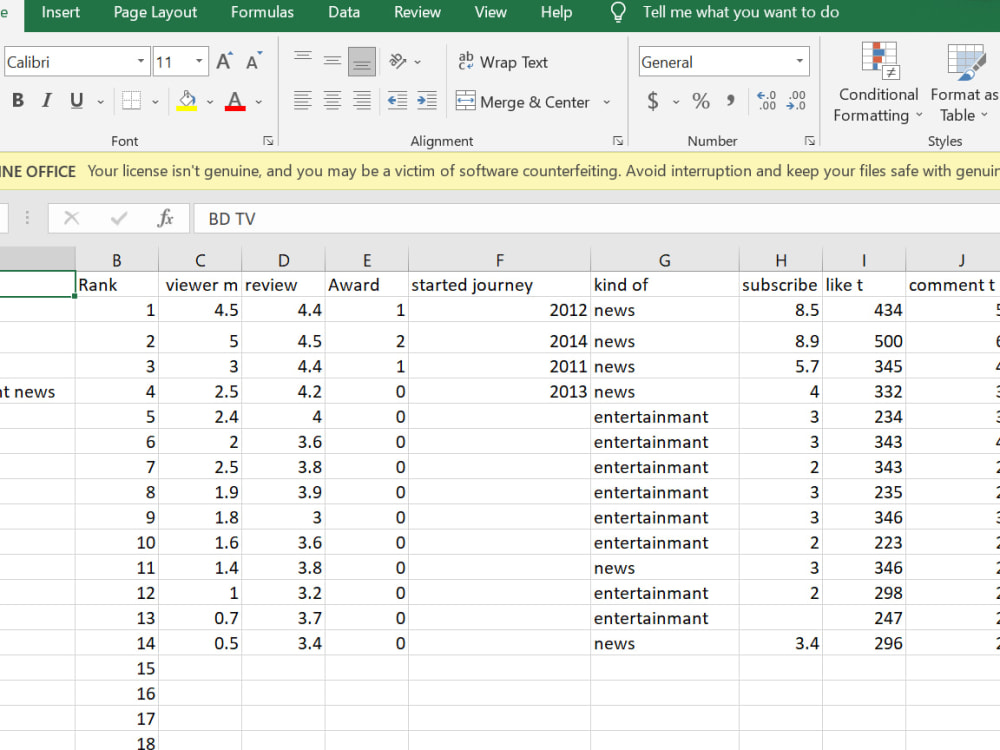The height and width of the screenshot is (750, 1000).
Task: Switch to the Formulas ribbon tab
Action: (x=261, y=12)
